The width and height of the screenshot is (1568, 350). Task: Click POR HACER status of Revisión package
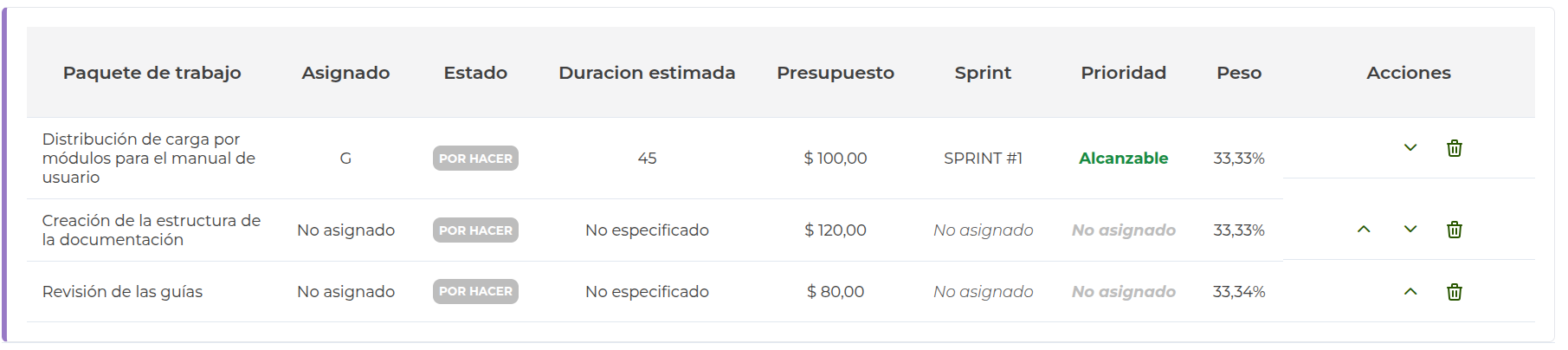click(x=475, y=292)
